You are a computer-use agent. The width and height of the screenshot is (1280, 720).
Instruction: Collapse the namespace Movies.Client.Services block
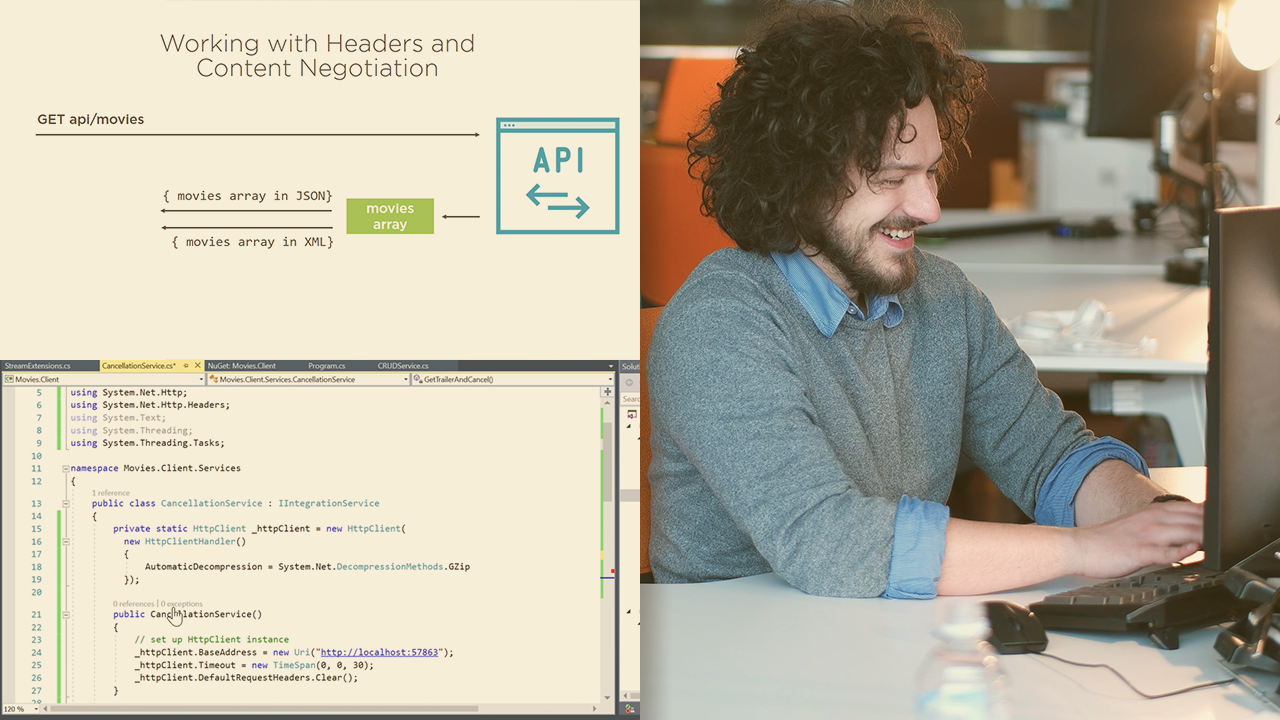pyautogui.click(x=66, y=468)
